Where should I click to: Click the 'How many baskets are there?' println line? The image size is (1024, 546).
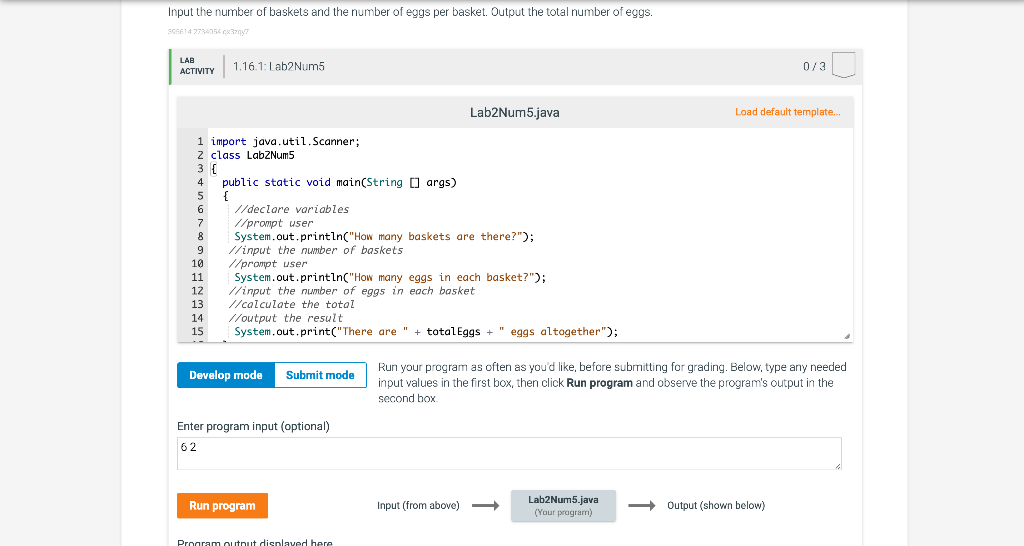[384, 236]
